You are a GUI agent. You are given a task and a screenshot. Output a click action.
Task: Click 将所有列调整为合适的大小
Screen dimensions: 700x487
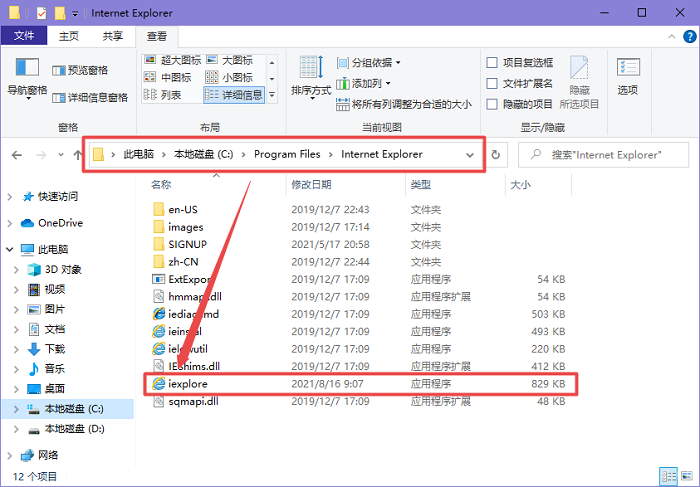click(404, 104)
